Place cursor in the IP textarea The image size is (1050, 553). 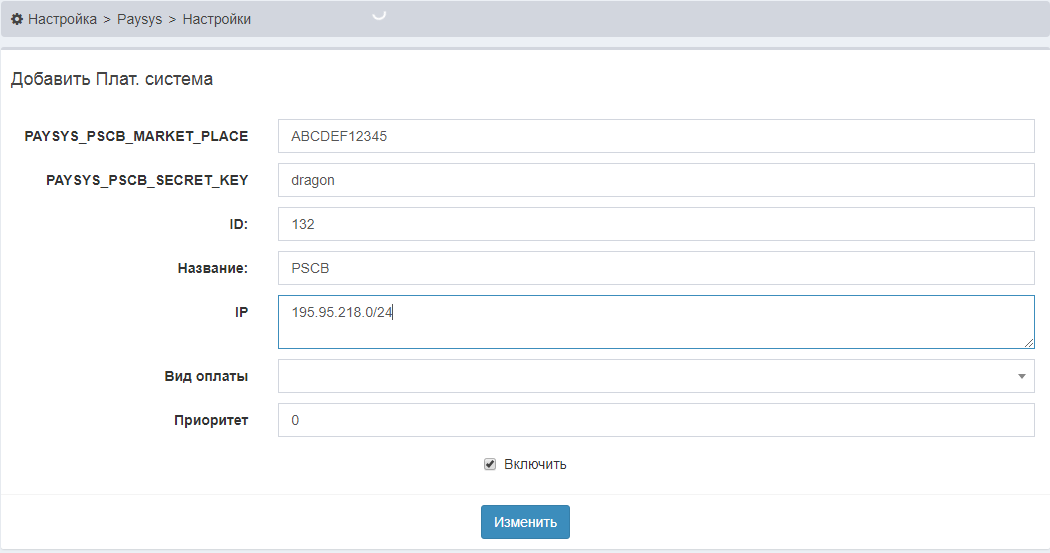coord(655,322)
